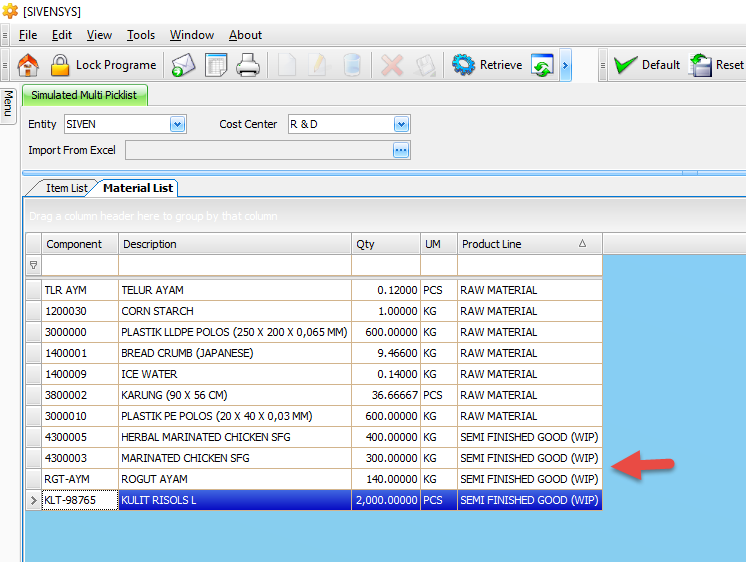Click the SIVENSYS title bar gear icon
The image size is (746, 562).
tap(10, 11)
